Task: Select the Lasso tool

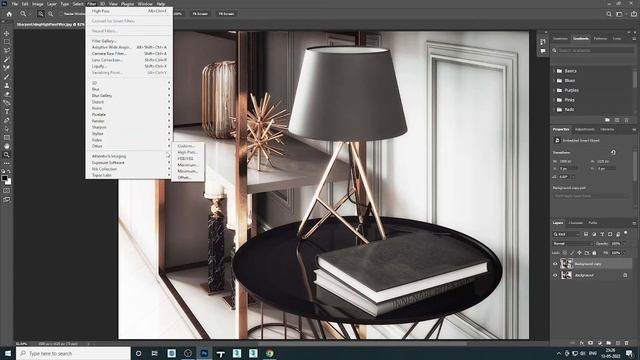Action: tap(7, 51)
